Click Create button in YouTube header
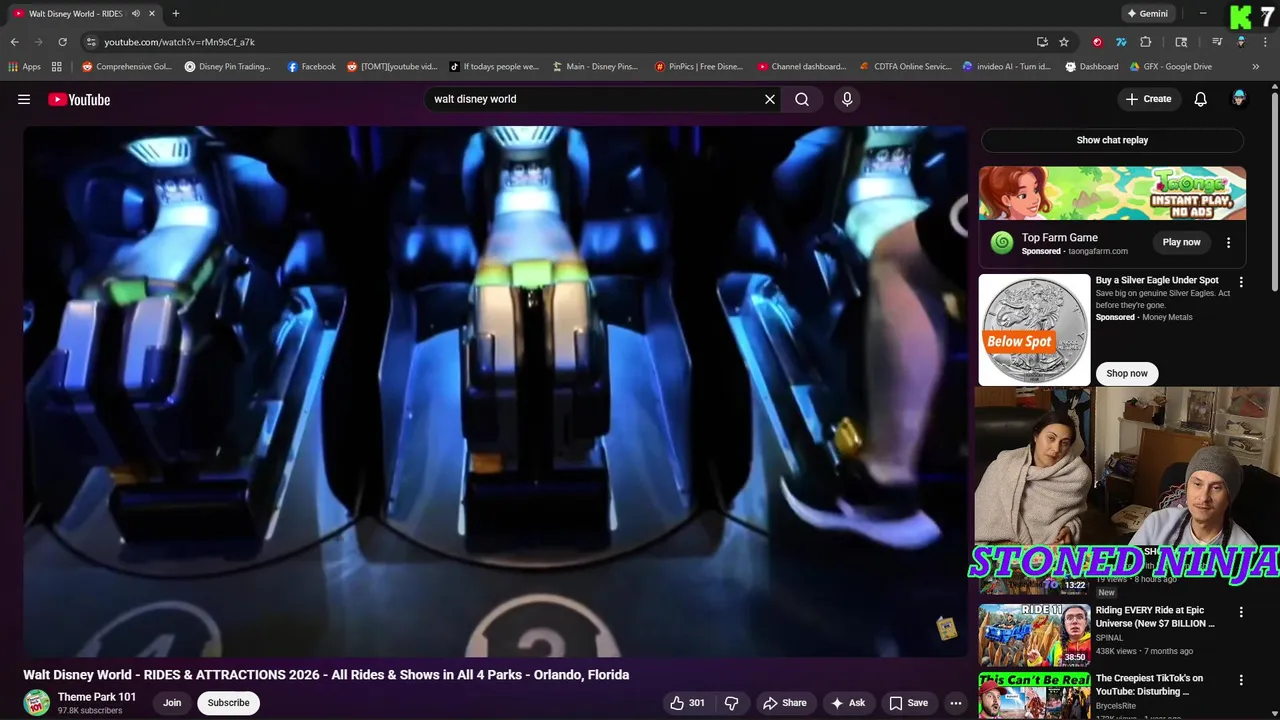Image resolution: width=1280 pixels, height=720 pixels. [x=1148, y=99]
